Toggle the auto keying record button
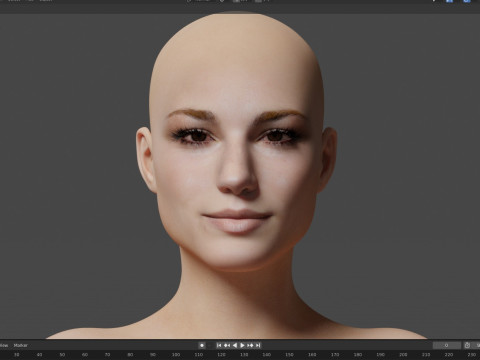480x360 pixels. click(202, 345)
